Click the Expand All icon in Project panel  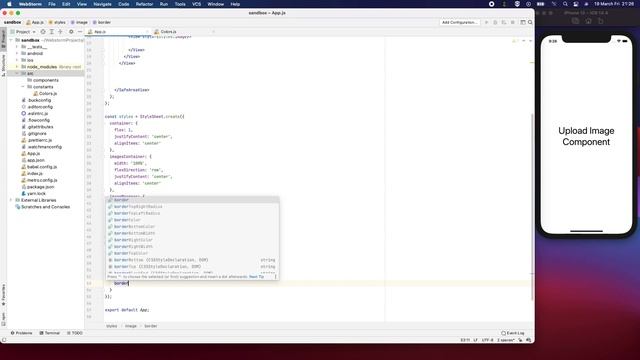[52, 31]
